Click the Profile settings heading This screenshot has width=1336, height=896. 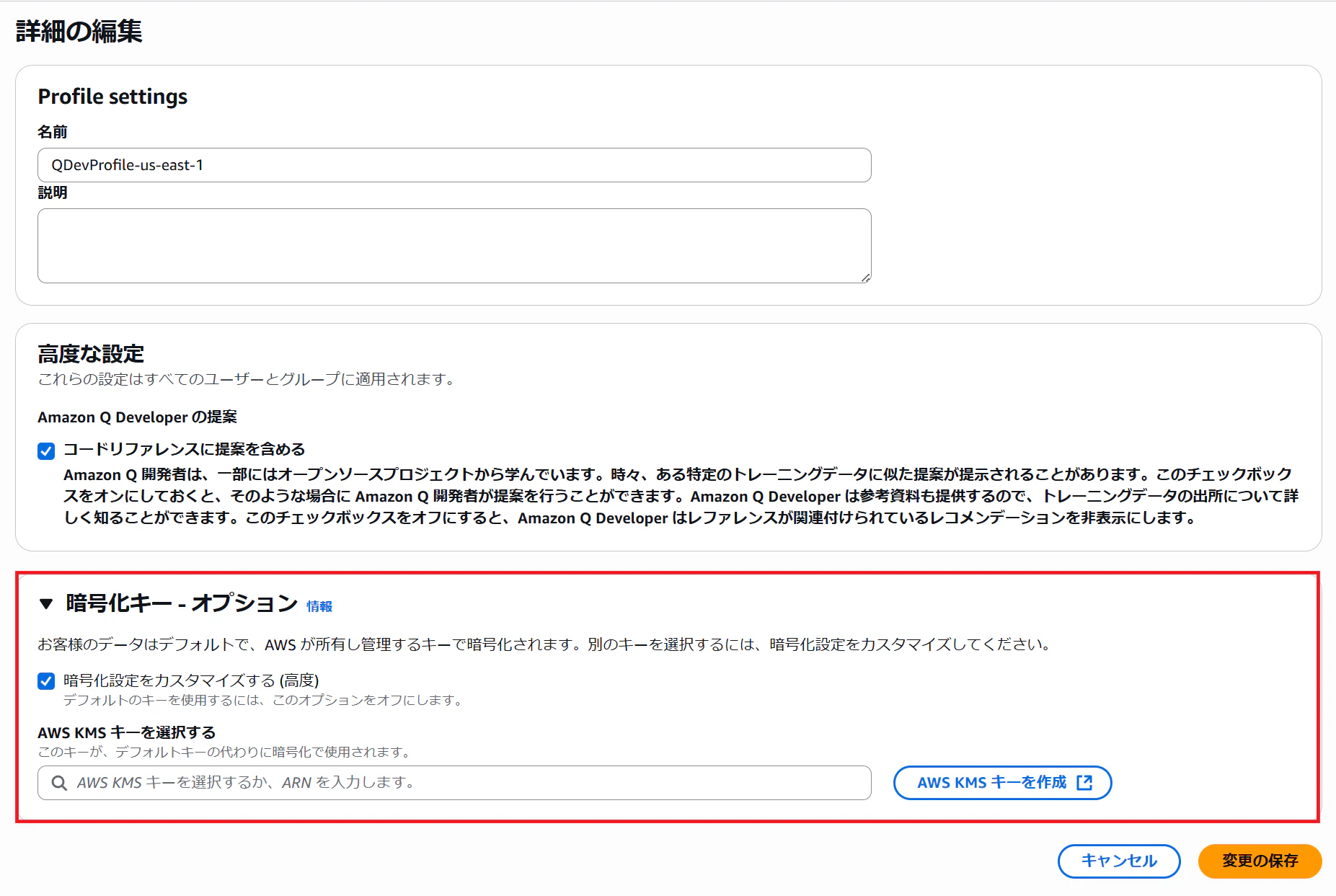click(112, 97)
